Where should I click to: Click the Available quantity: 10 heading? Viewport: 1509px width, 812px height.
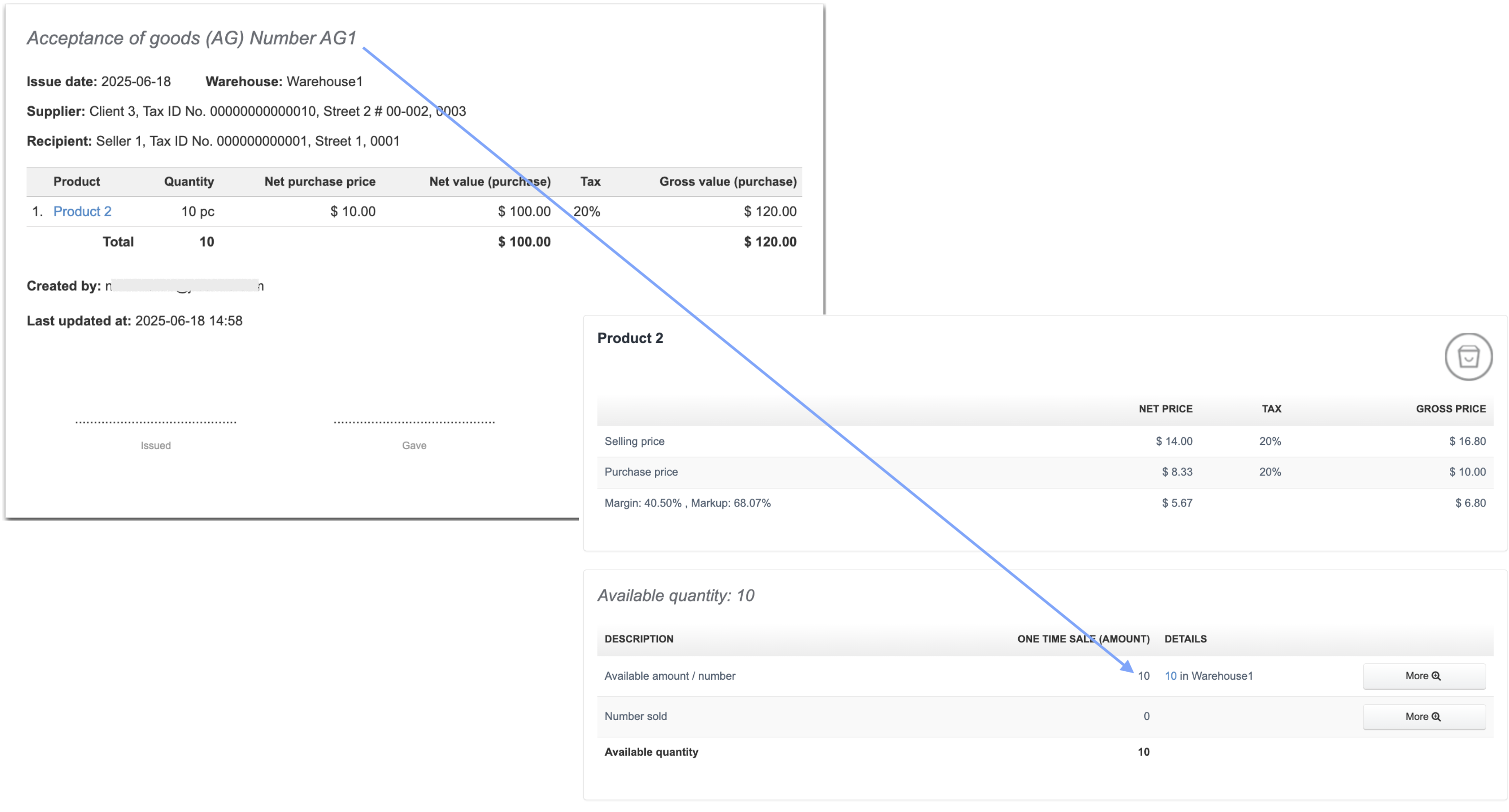click(x=675, y=595)
